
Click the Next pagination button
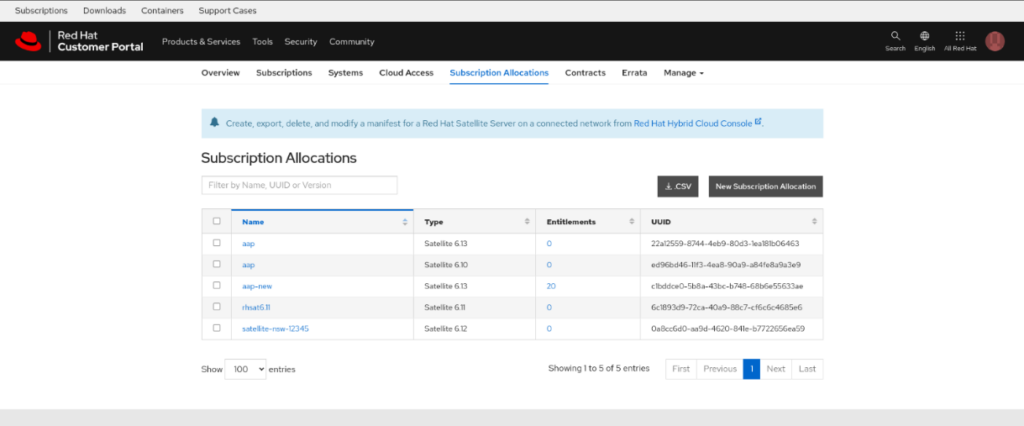coord(776,369)
